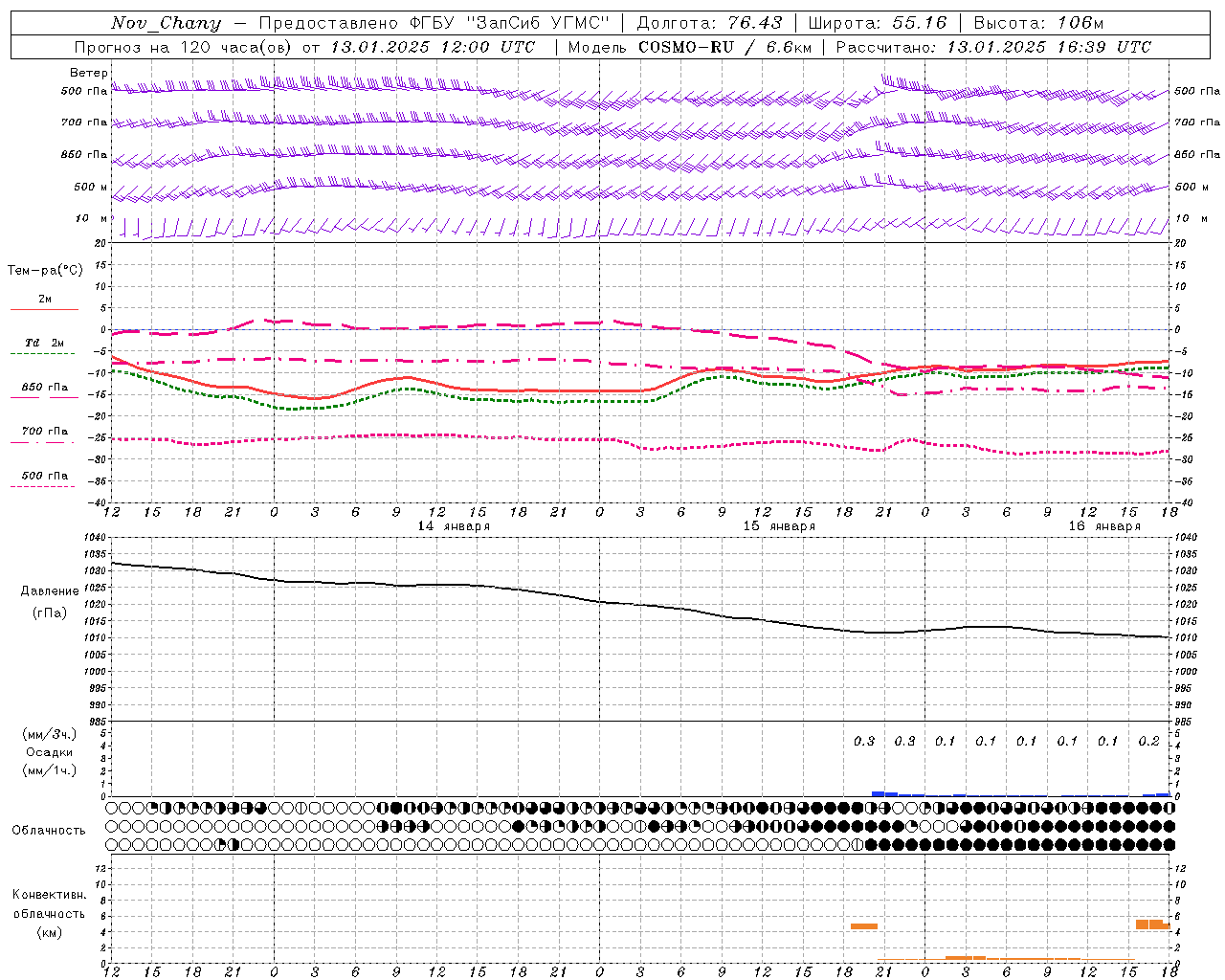Click the Облачность cloud cover label

click(x=49, y=831)
